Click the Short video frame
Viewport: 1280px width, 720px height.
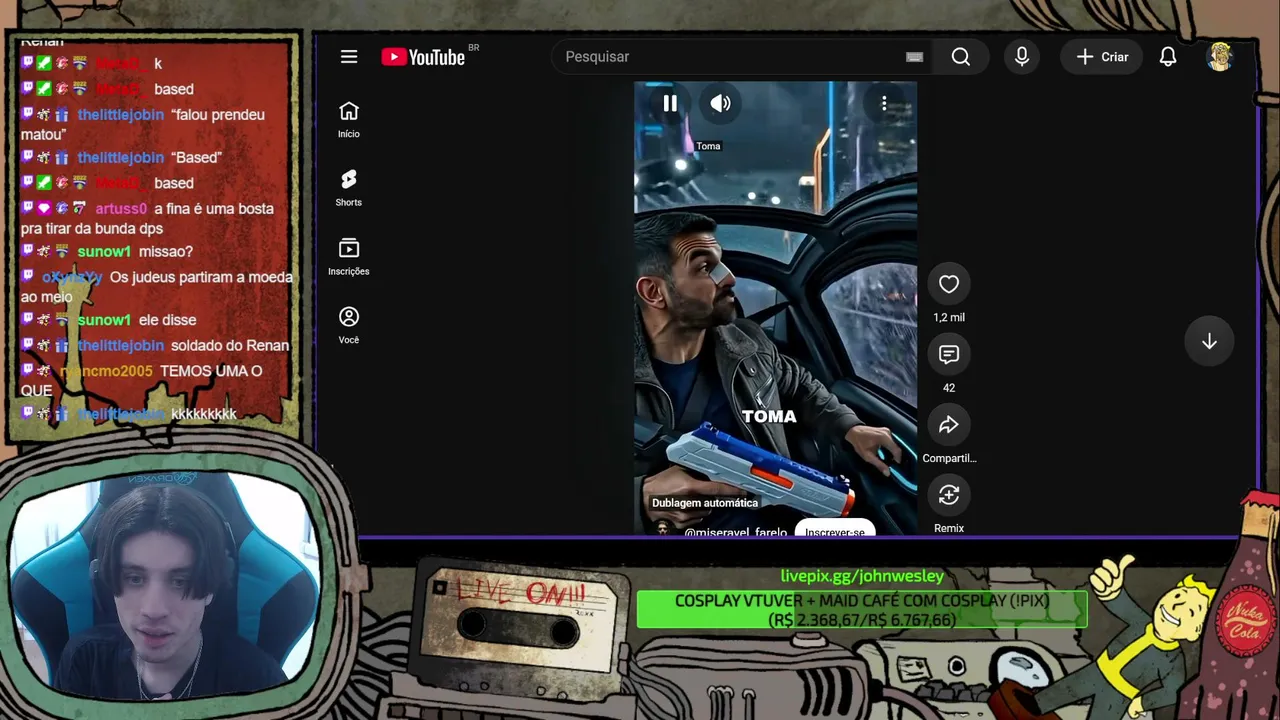[x=775, y=308]
